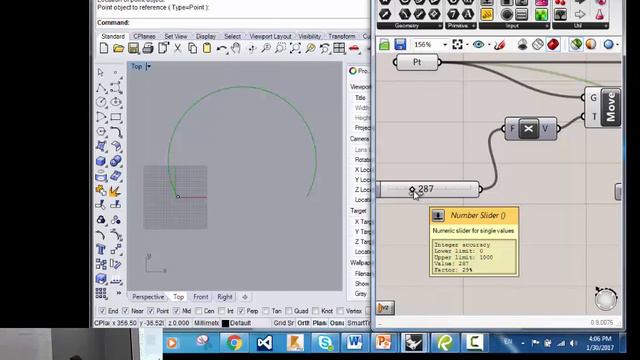Click the Grasshopper compass widget

click(x=606, y=299)
